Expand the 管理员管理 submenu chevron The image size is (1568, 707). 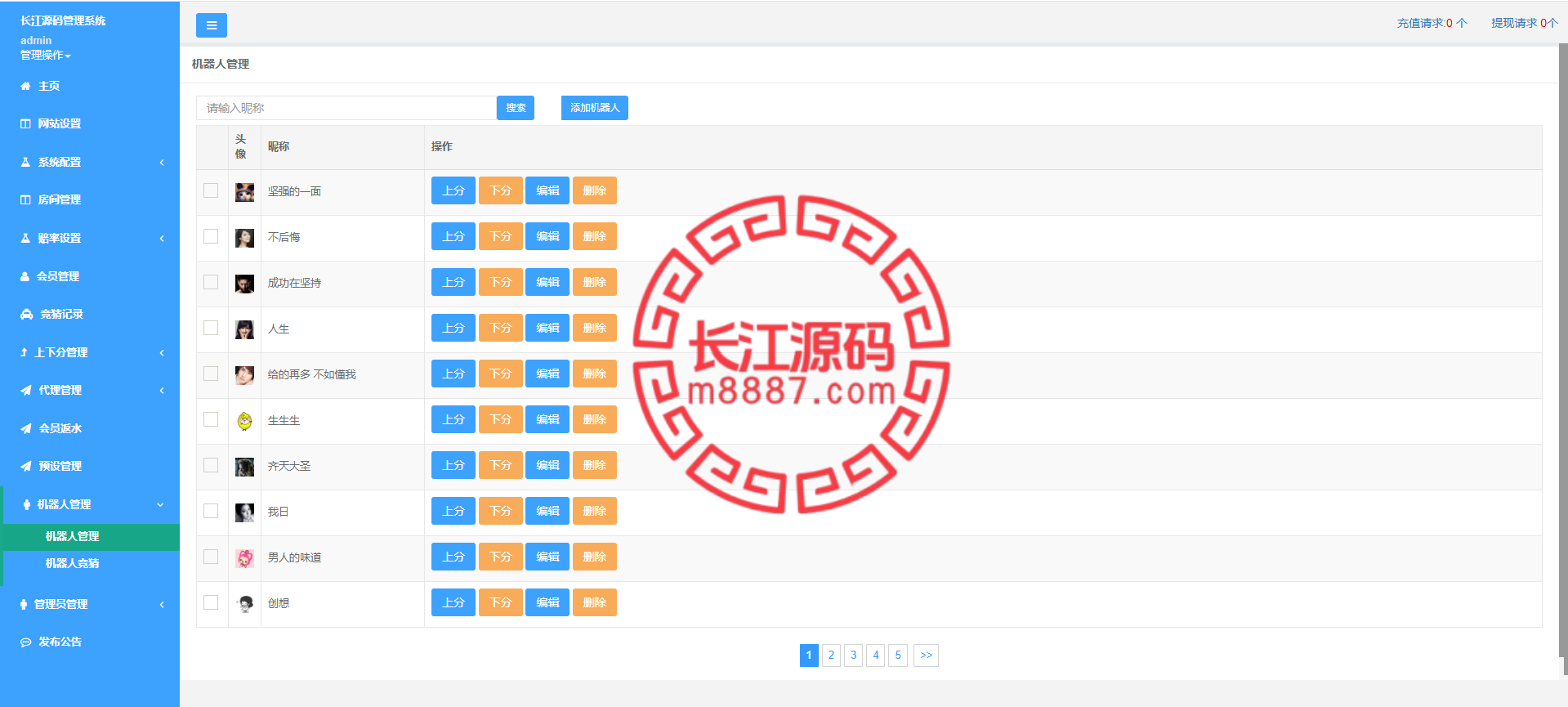click(162, 604)
